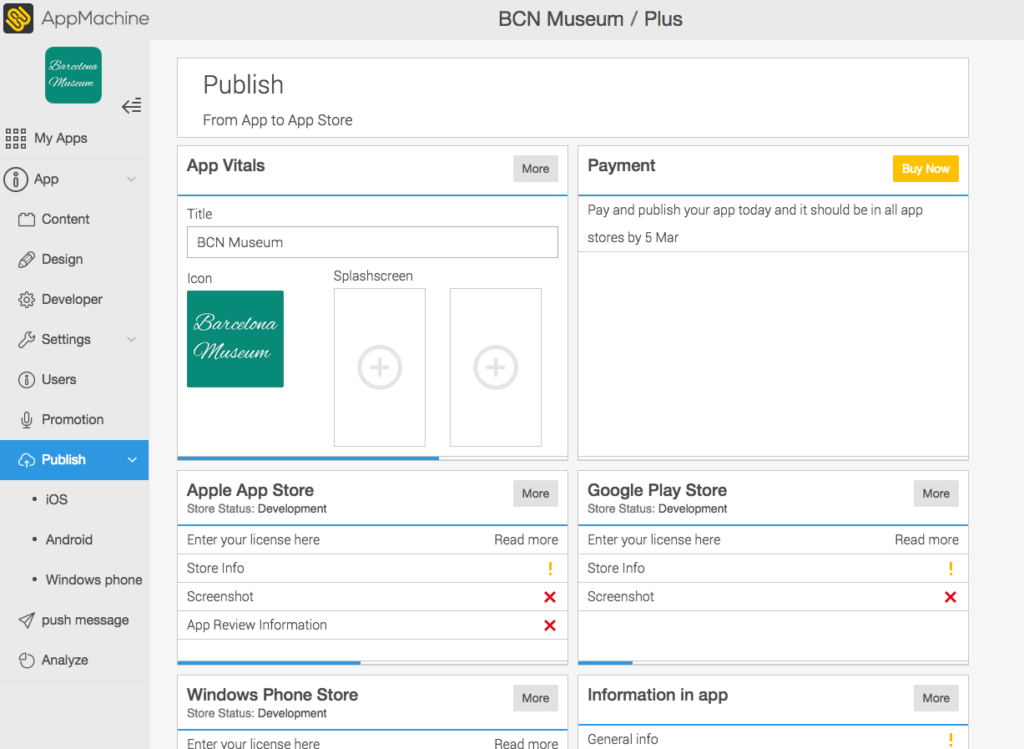This screenshot has height=749, width=1024.
Task: Open the Promotion section
Action: (x=74, y=420)
